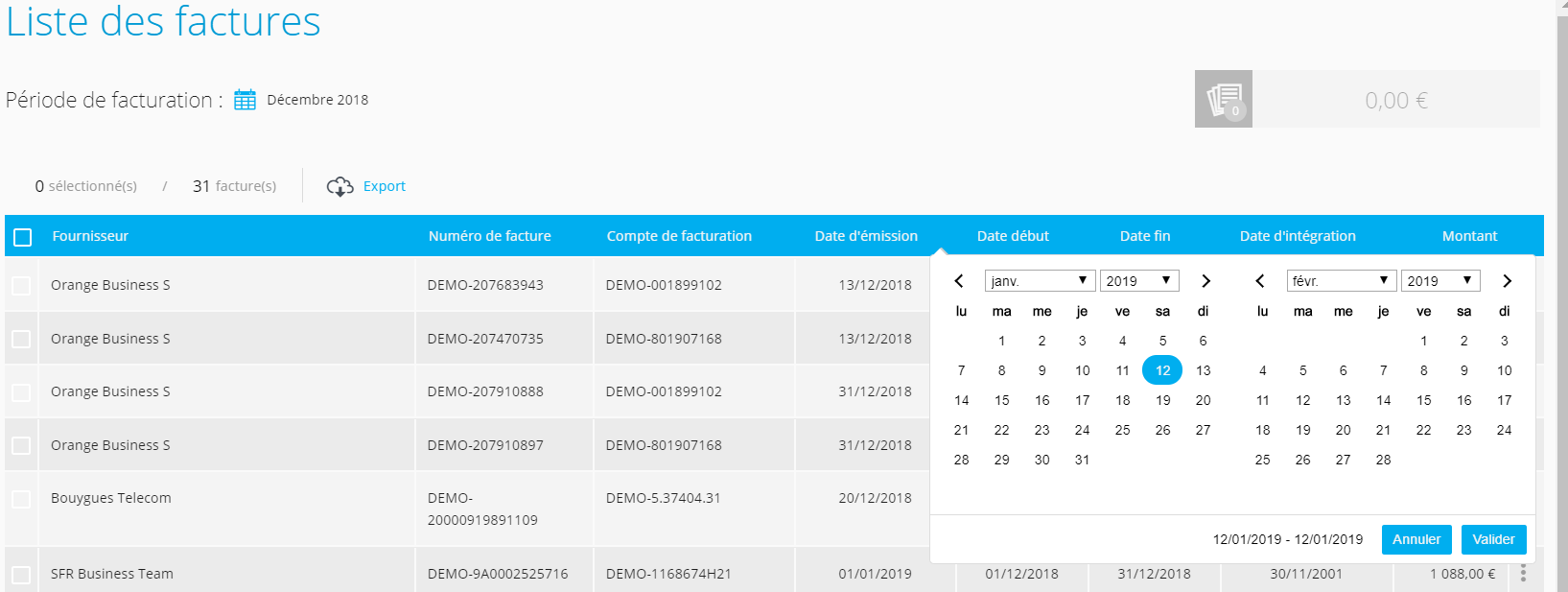Click the Date début column header
Image resolution: width=1568 pixels, height=592 pixels.
1013,236
